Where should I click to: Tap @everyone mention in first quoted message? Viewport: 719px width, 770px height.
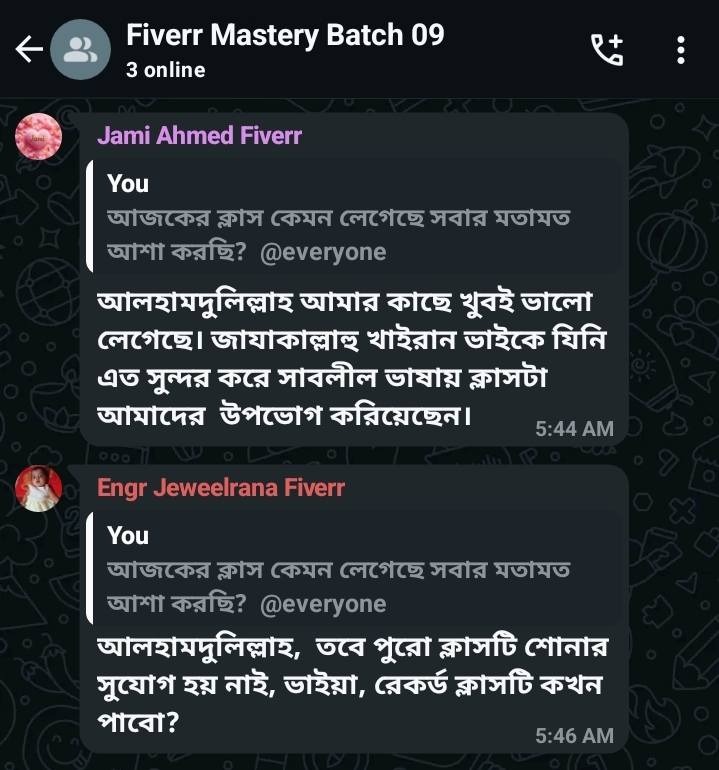[323, 252]
